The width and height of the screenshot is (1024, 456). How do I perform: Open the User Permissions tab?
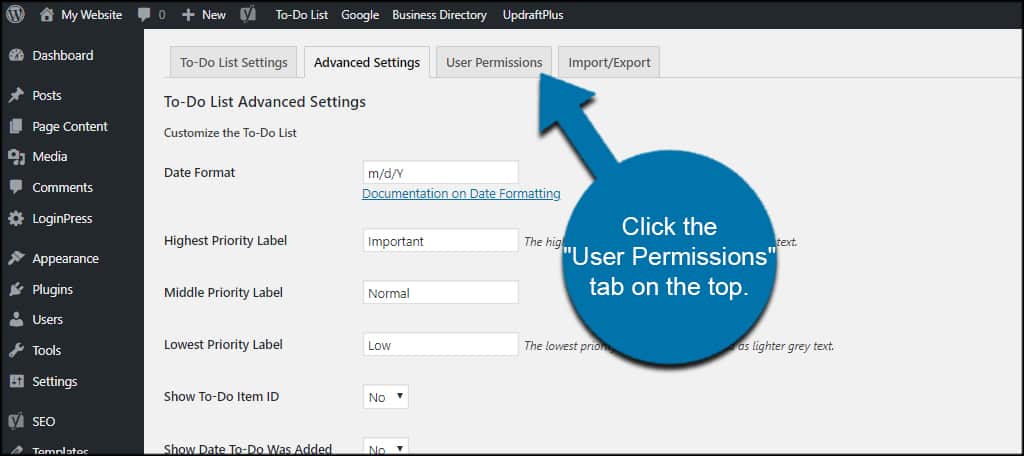pyautogui.click(x=494, y=62)
